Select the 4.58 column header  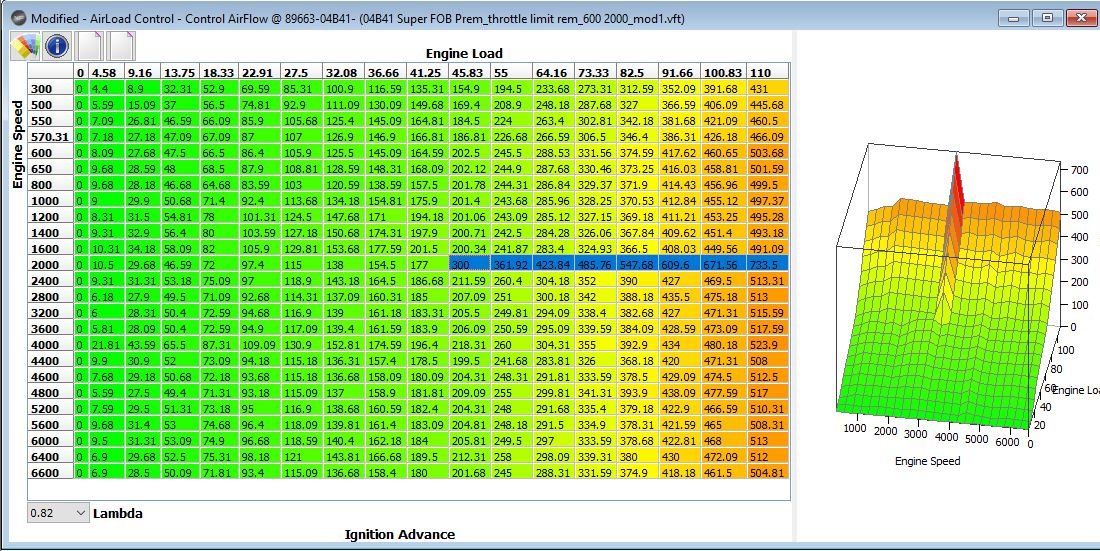click(x=106, y=72)
